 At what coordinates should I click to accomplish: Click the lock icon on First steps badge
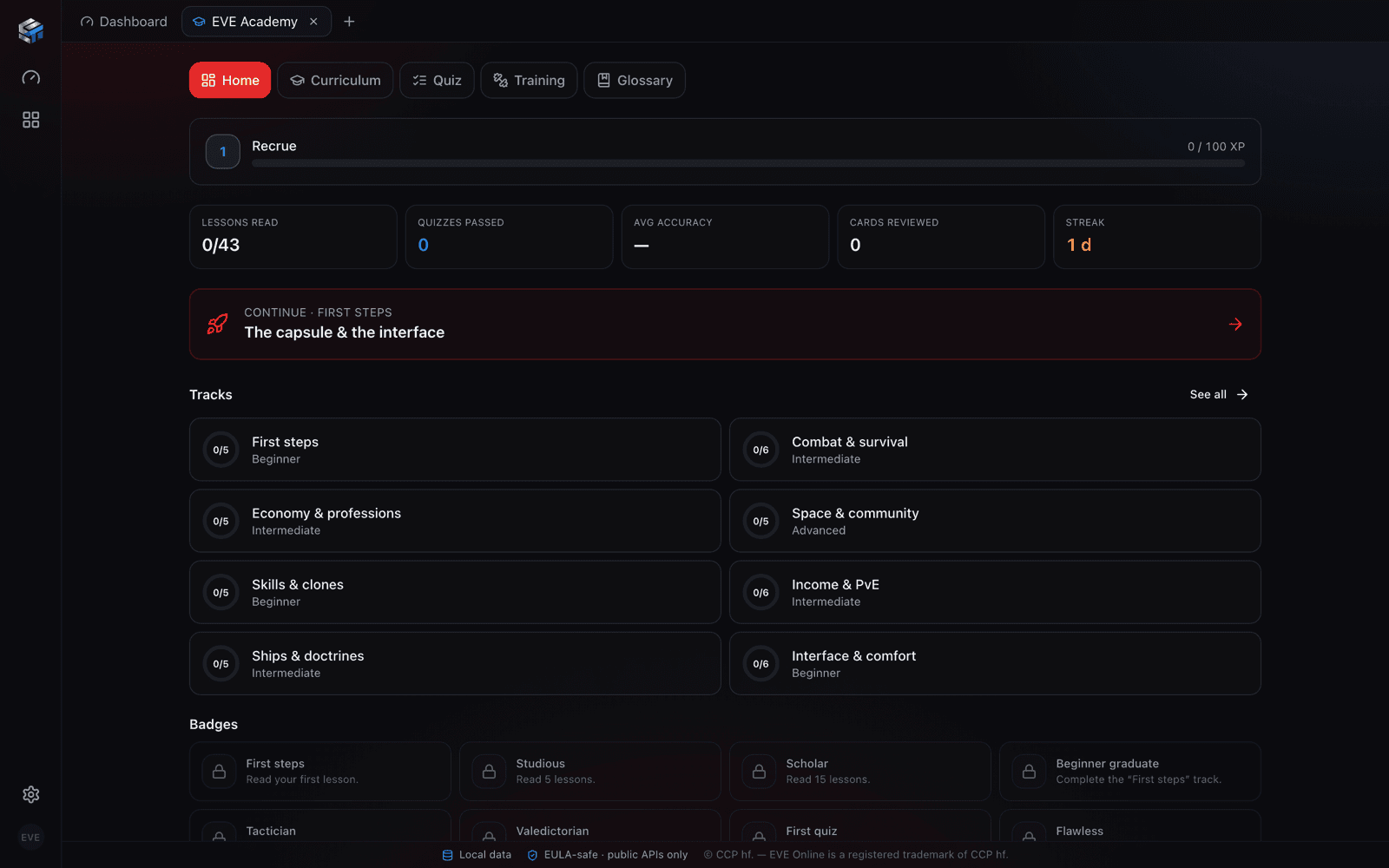pyautogui.click(x=219, y=771)
